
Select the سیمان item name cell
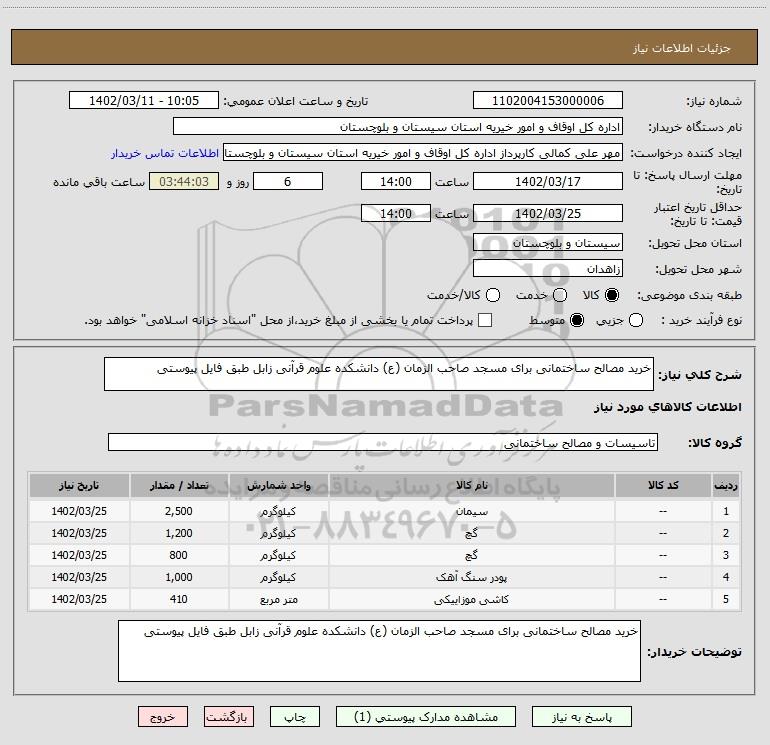coord(471,511)
